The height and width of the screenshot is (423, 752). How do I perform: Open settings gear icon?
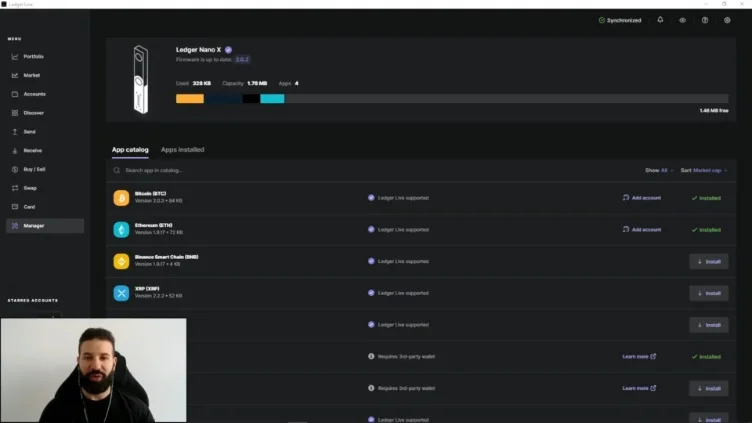(727, 20)
